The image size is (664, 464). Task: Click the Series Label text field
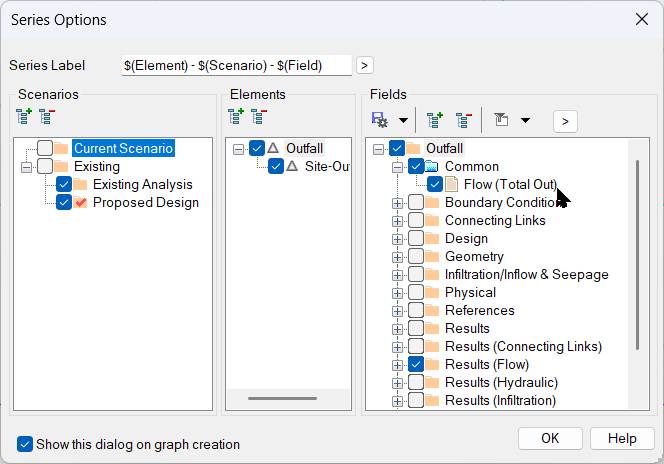pyautogui.click(x=236, y=65)
